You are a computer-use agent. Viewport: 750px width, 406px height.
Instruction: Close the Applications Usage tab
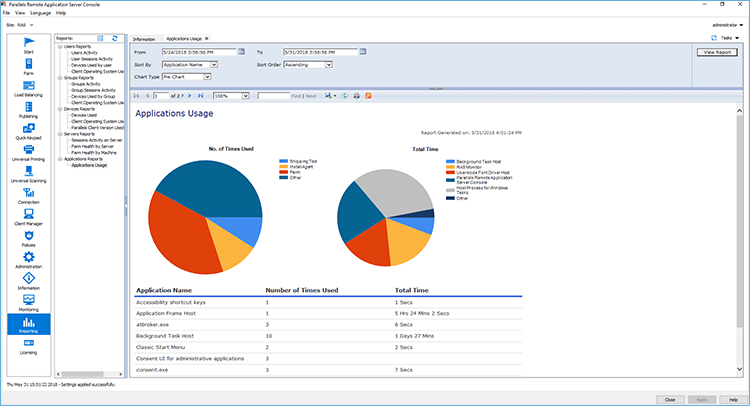pos(207,38)
